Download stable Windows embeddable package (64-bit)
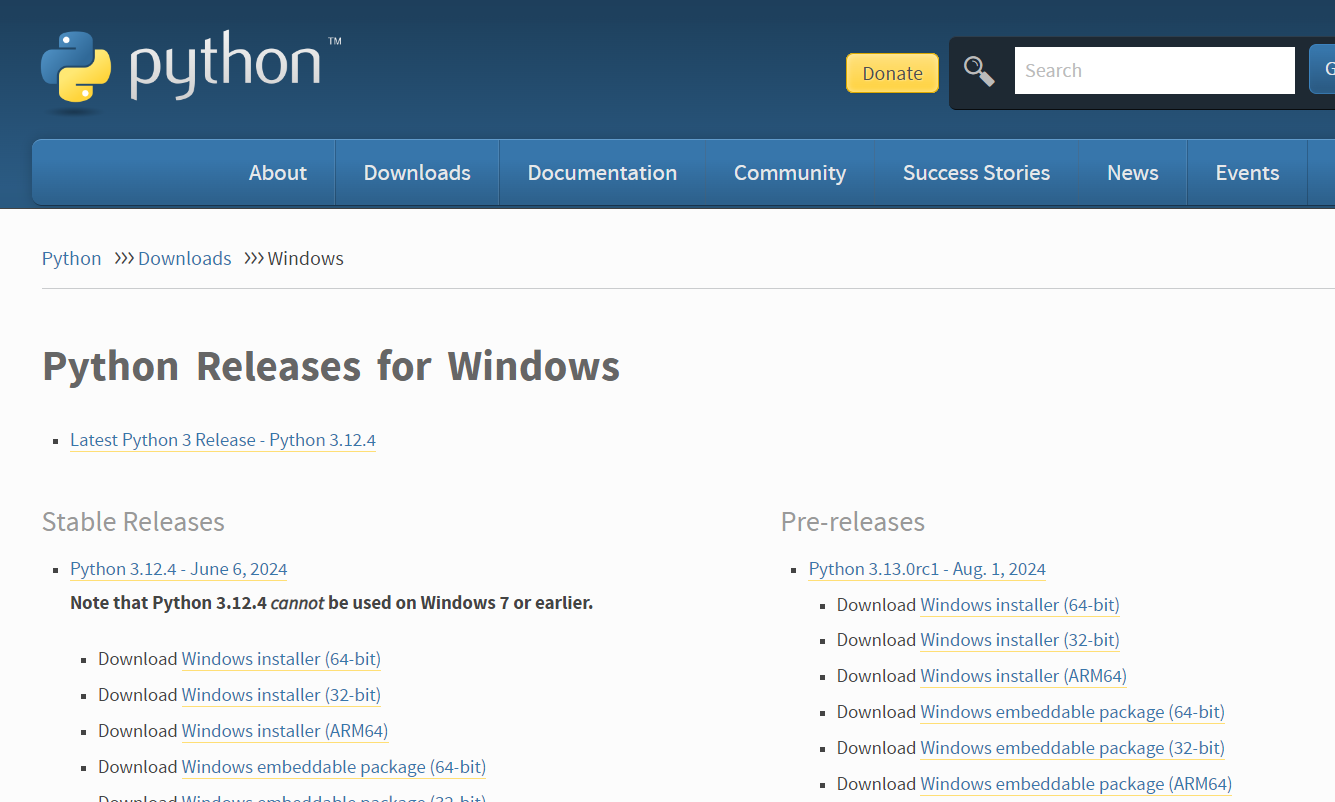This screenshot has height=802, width=1335. tap(334, 767)
